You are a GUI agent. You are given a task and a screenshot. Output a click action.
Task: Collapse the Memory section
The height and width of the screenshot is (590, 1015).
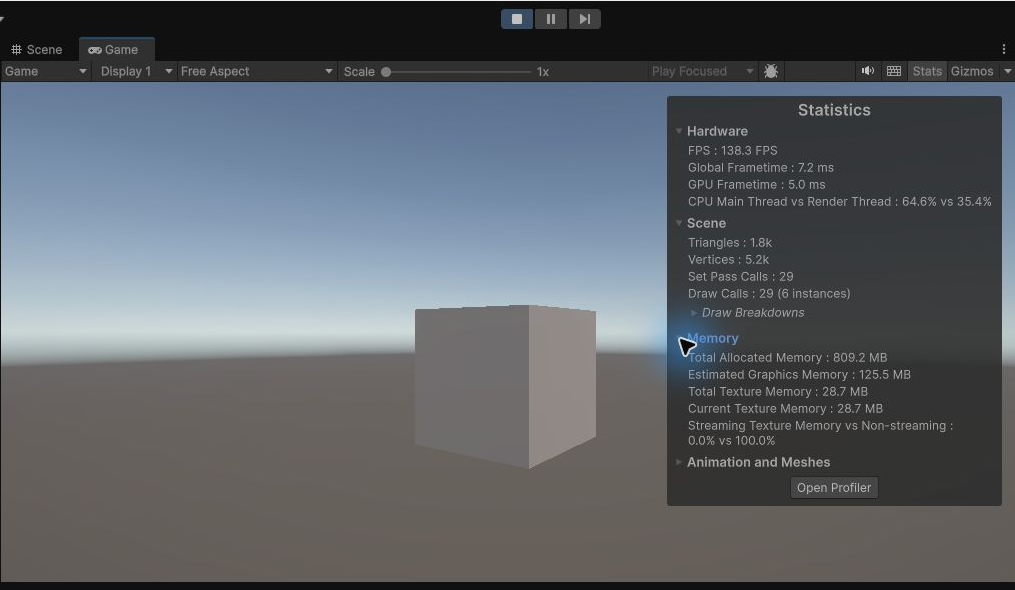click(x=680, y=338)
